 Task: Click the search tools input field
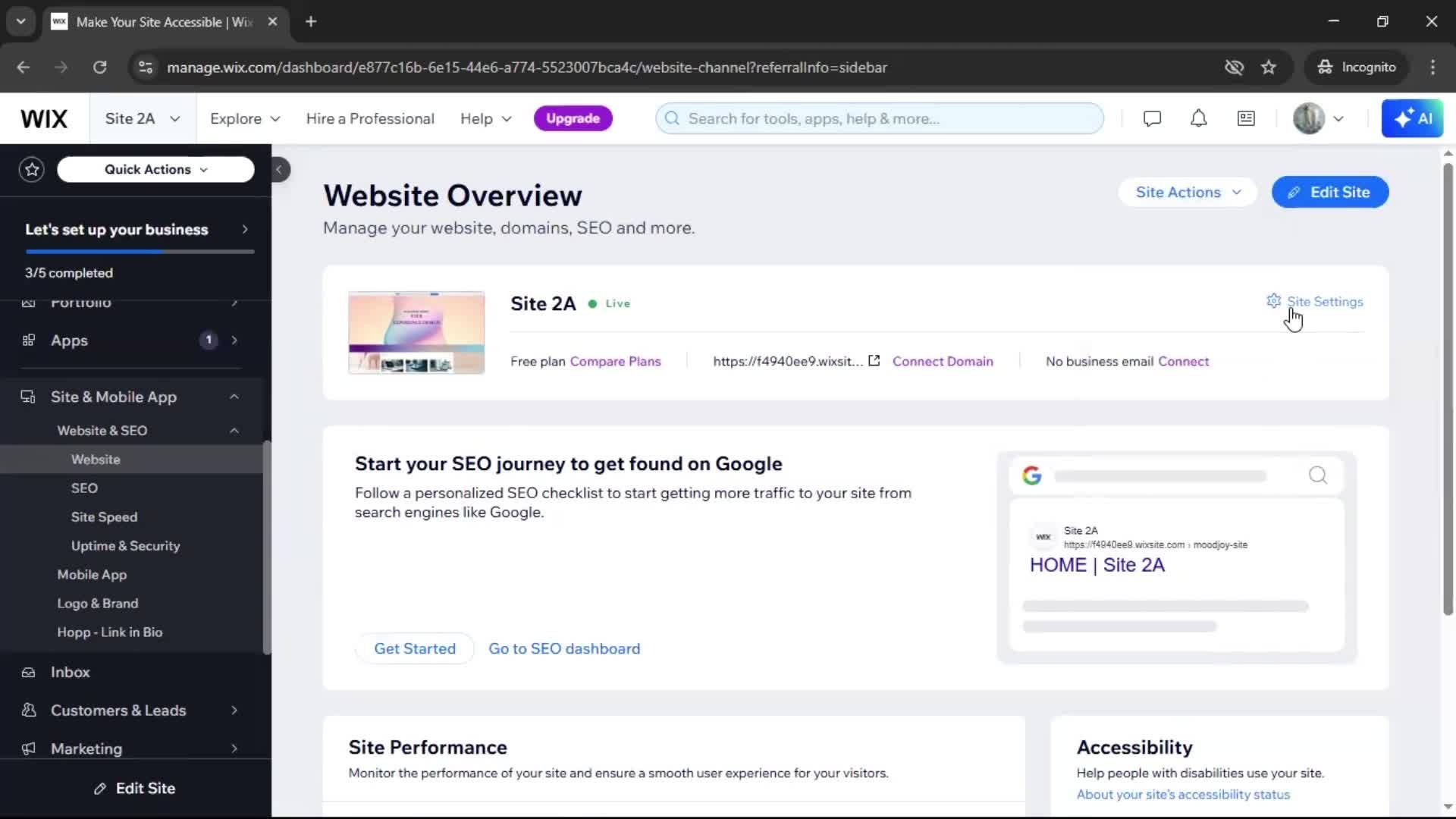pos(880,118)
